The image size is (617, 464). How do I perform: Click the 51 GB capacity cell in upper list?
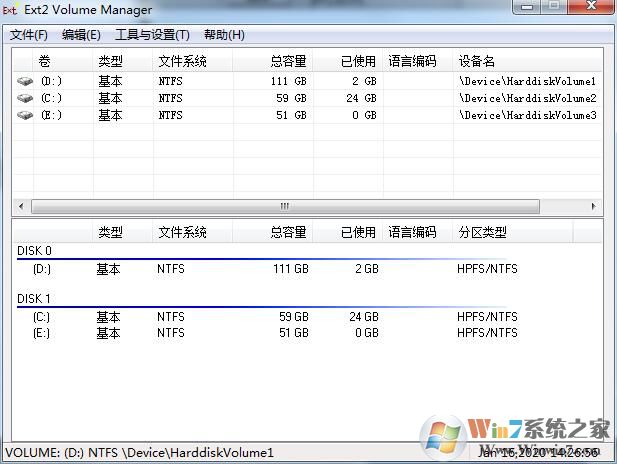[291, 115]
